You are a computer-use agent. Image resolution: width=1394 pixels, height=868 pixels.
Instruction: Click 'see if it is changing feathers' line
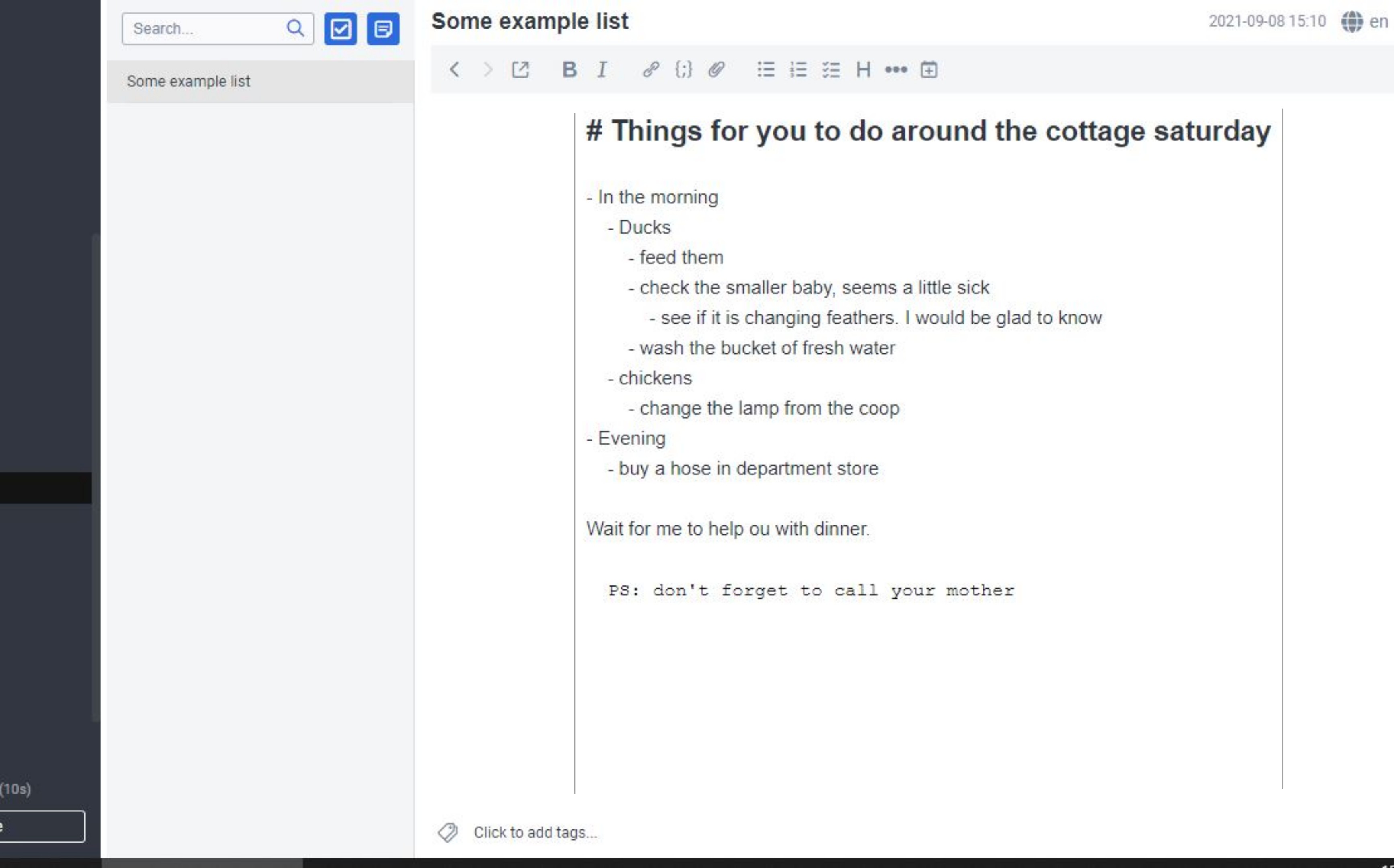tap(875, 318)
